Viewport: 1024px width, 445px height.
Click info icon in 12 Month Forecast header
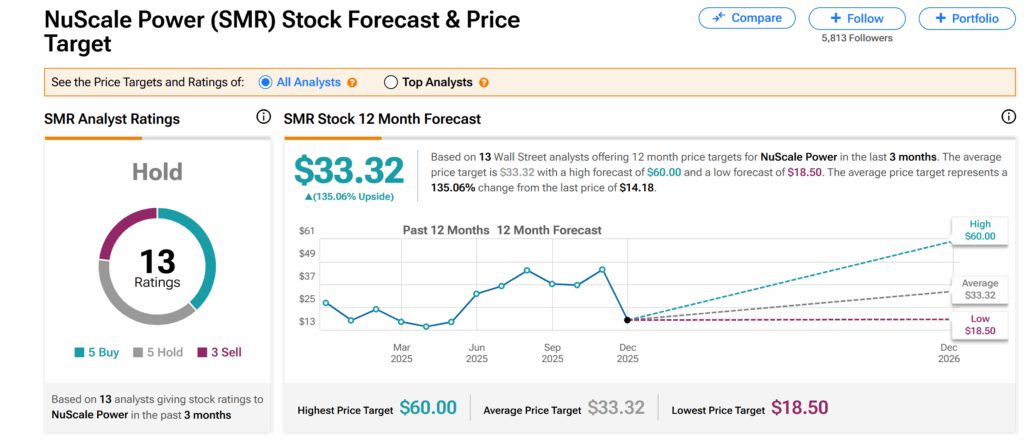[x=1008, y=117]
